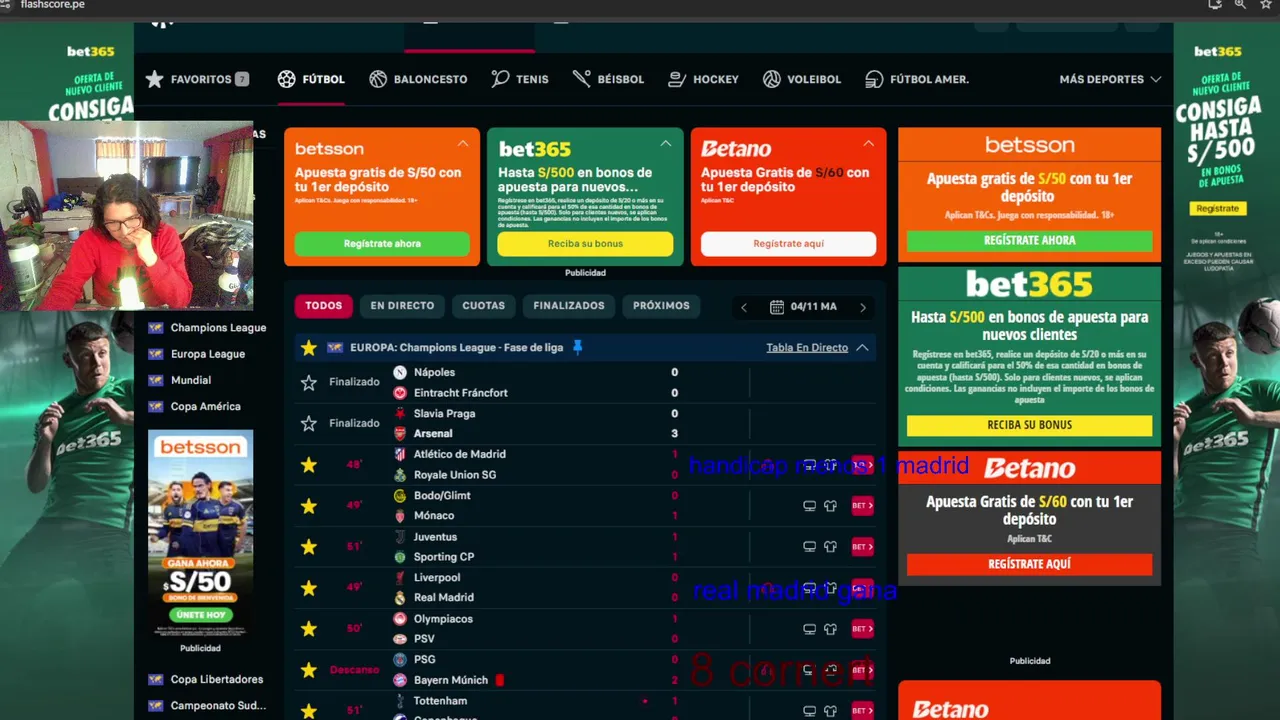Remove Liverpool vs Real Madrid from favorites

point(309,588)
